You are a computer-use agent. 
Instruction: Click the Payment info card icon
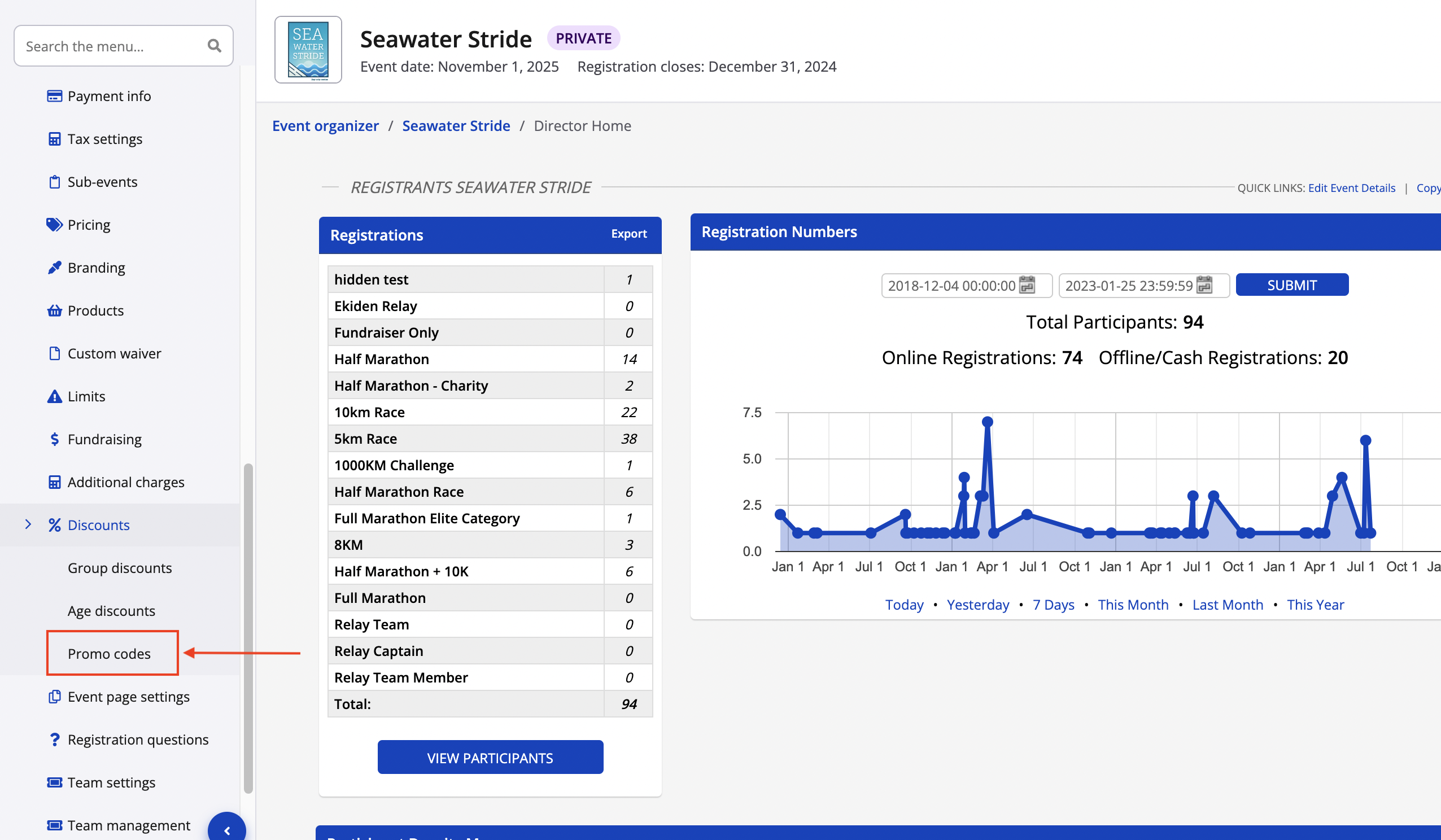point(54,96)
